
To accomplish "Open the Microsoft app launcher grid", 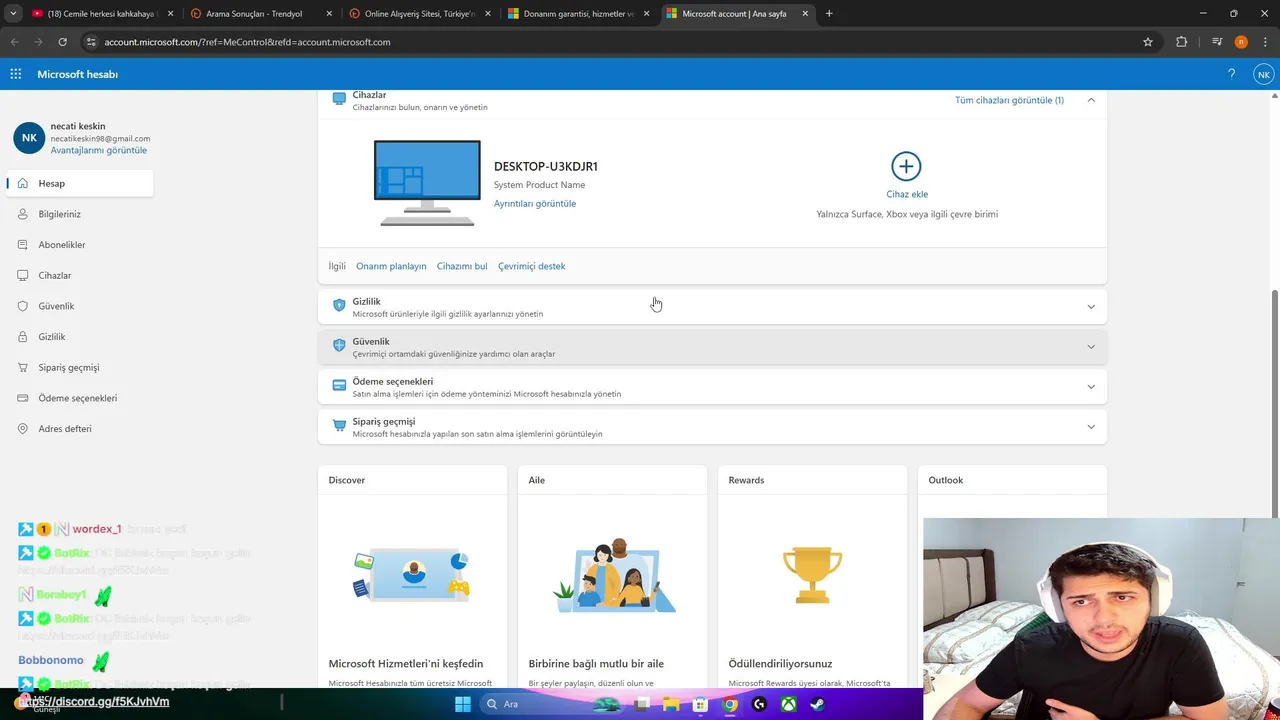I will [x=16, y=74].
